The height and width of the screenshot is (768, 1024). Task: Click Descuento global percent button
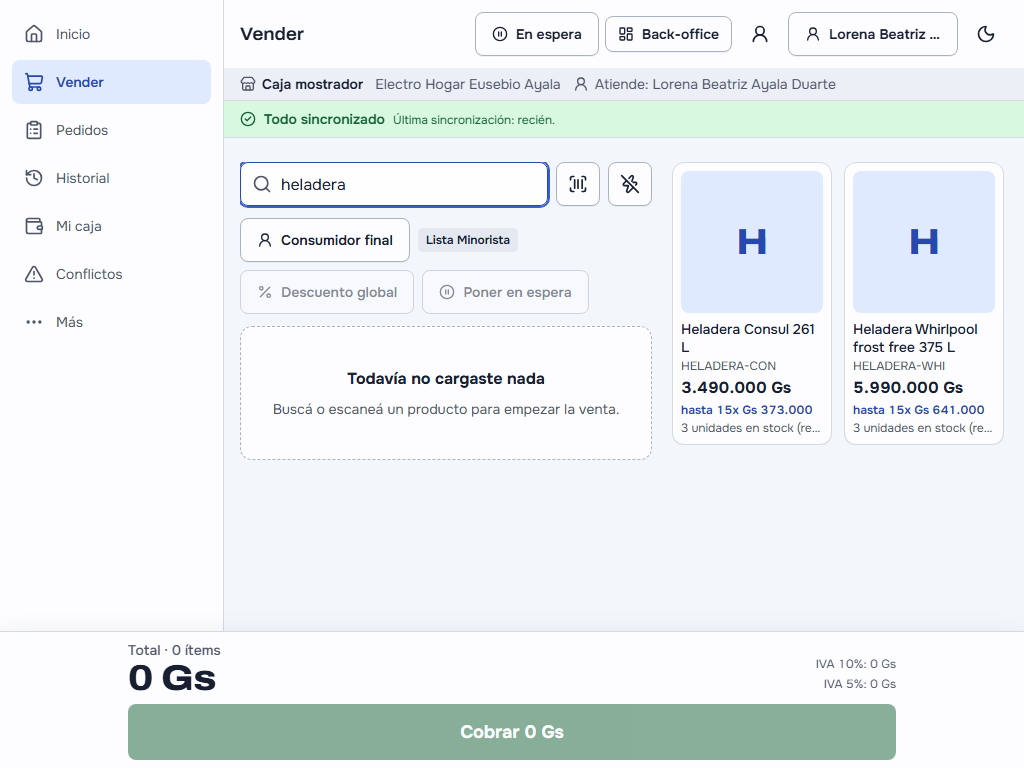(327, 292)
